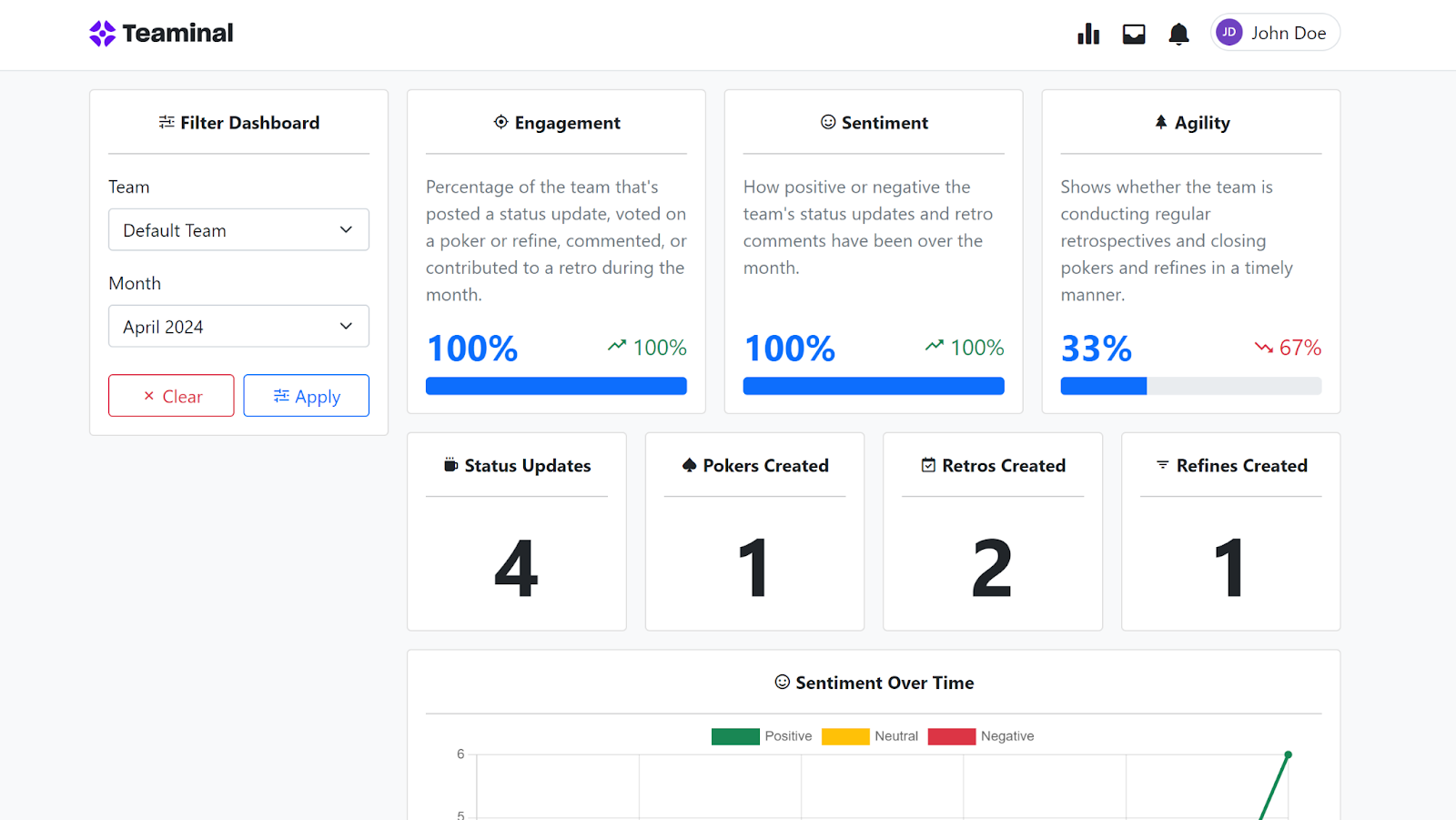Open the notifications bell

pyautogui.click(x=1178, y=34)
